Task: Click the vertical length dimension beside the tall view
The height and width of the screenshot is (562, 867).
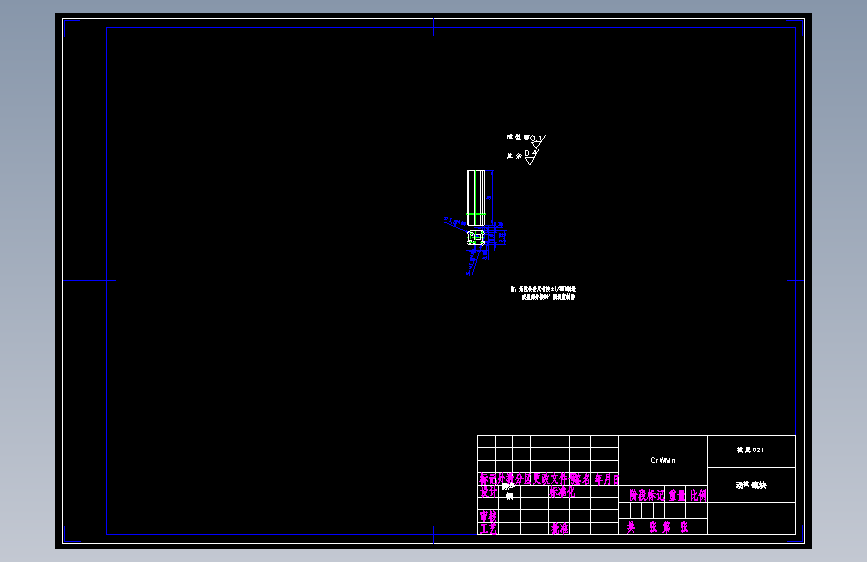Action: click(490, 197)
